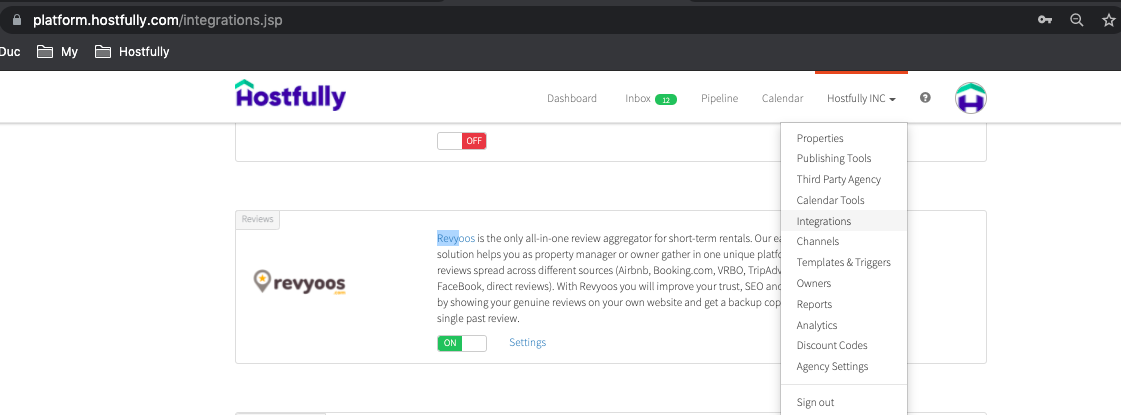
Task: Turn off the Revyoos ON toggle
Action: [462, 343]
